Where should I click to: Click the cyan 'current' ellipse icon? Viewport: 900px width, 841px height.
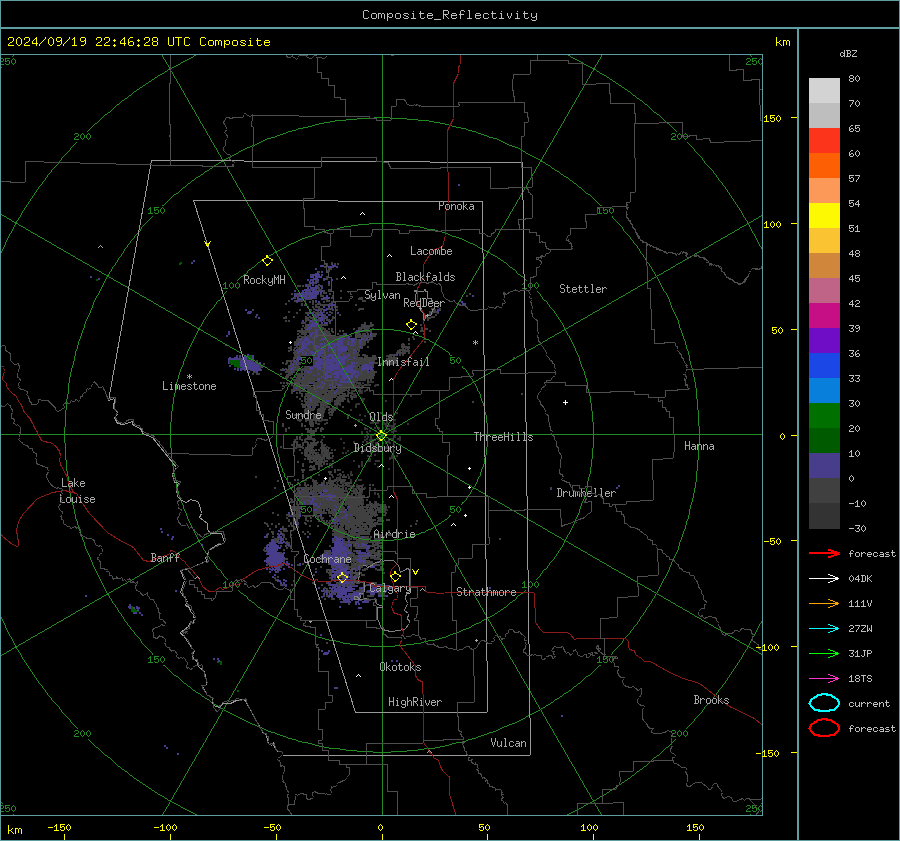824,703
